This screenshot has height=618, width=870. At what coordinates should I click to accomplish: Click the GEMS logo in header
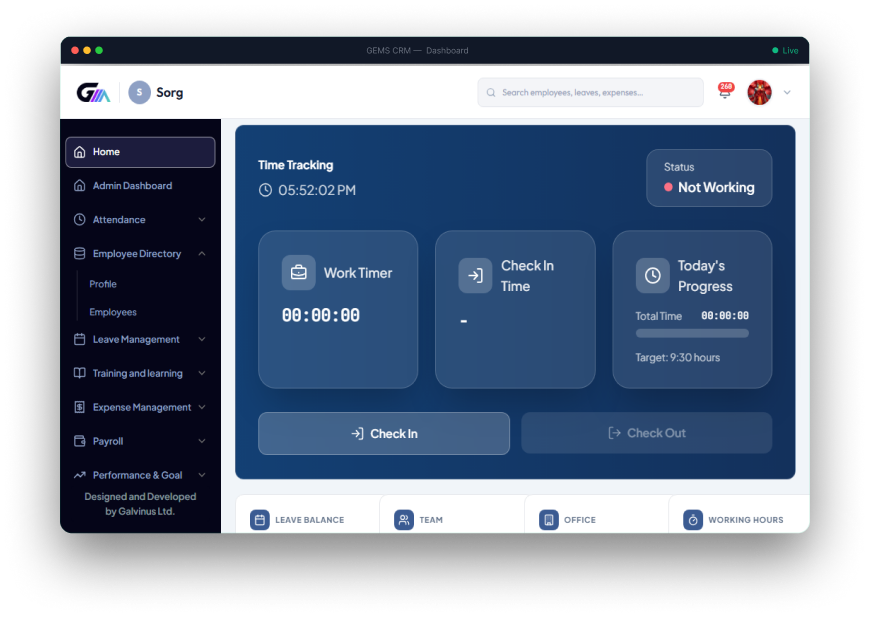tap(93, 93)
